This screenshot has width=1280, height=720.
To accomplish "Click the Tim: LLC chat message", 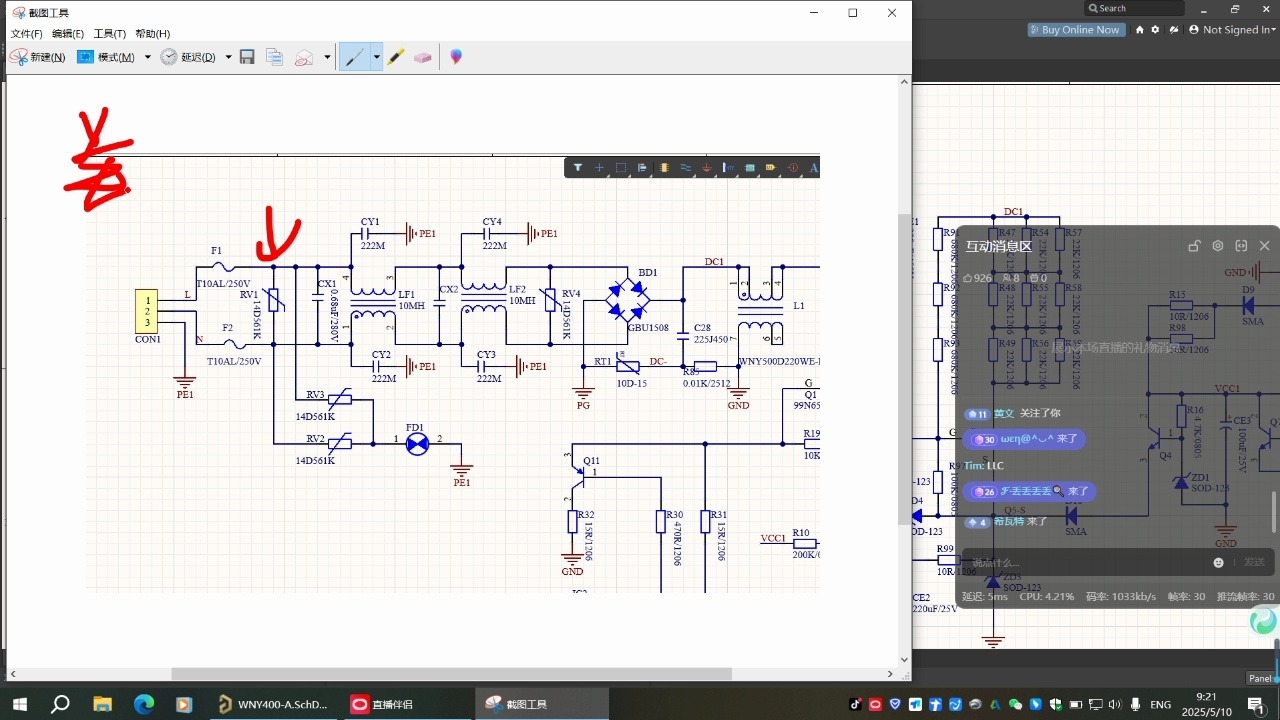I will point(983,466).
